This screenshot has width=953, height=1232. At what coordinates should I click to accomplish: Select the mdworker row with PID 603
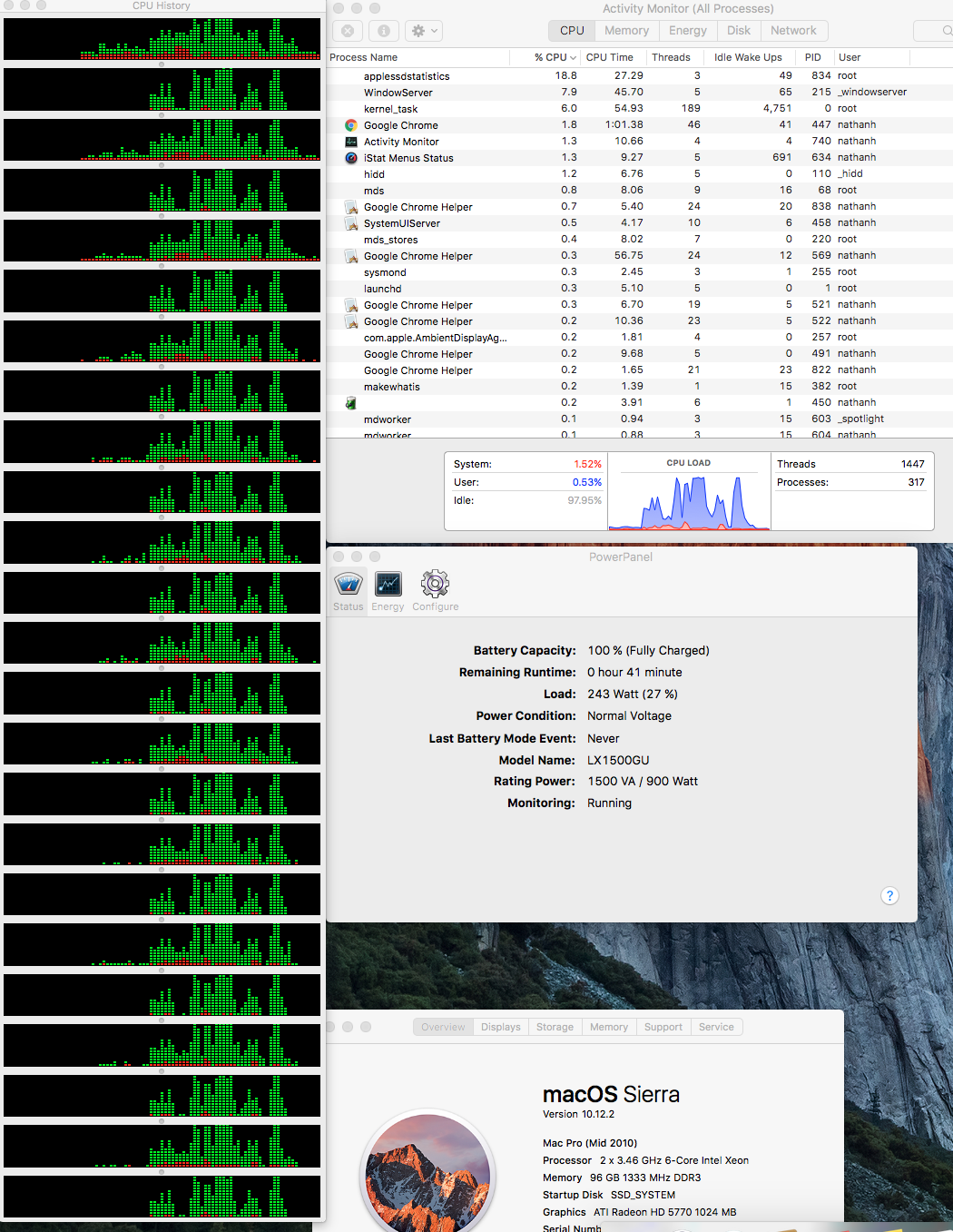pos(640,419)
